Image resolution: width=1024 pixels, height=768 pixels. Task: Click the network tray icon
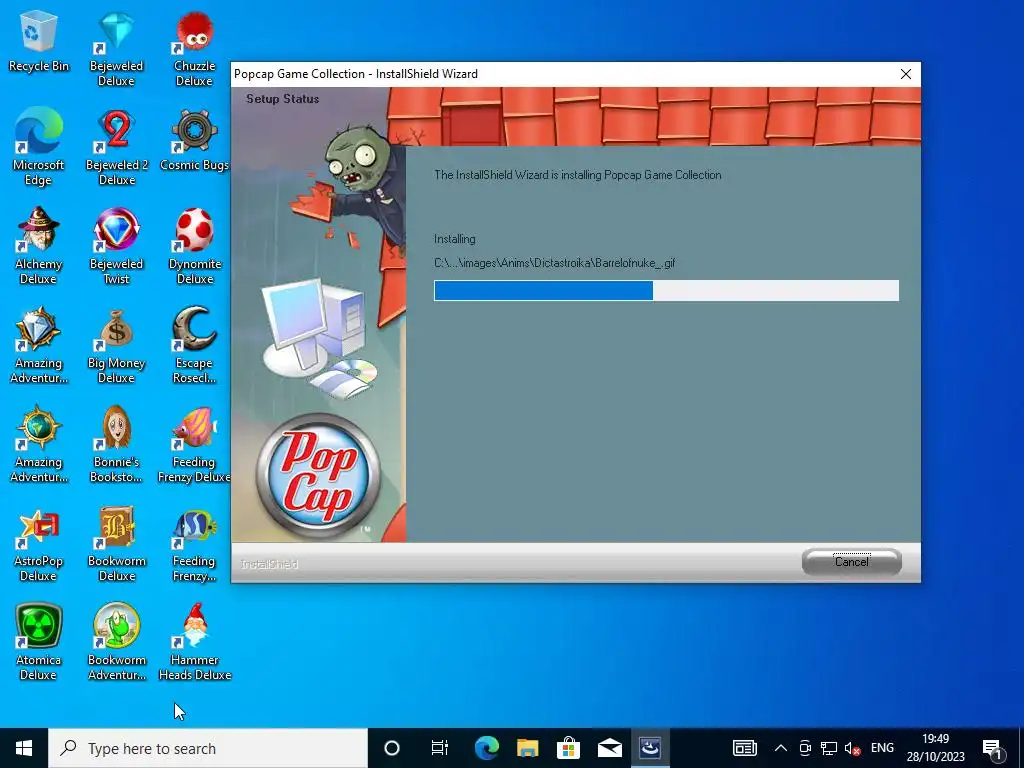(x=829, y=748)
